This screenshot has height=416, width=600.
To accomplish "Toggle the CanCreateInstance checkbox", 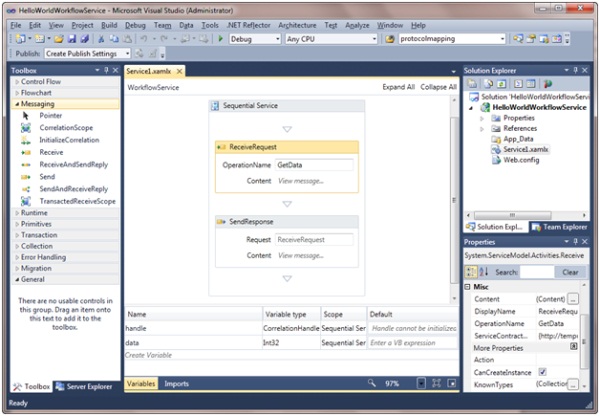I will (x=543, y=371).
